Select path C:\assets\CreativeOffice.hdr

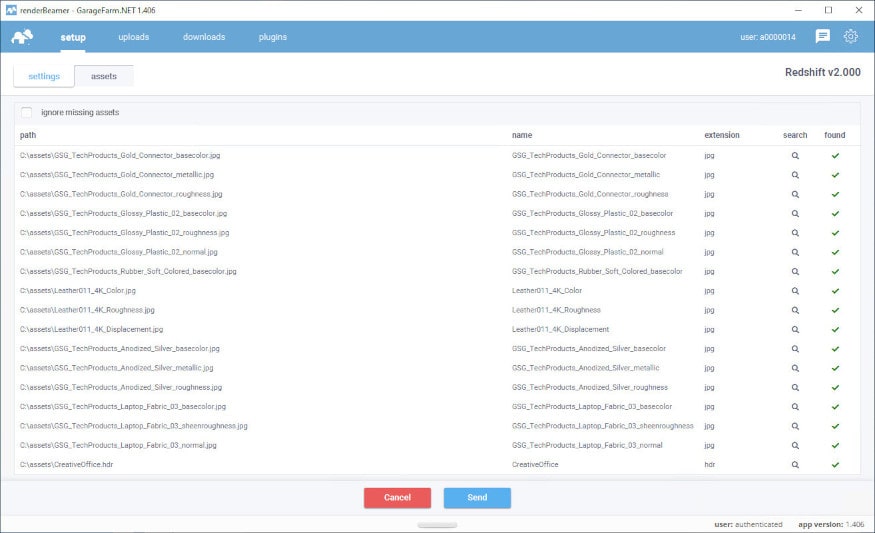pos(66,464)
